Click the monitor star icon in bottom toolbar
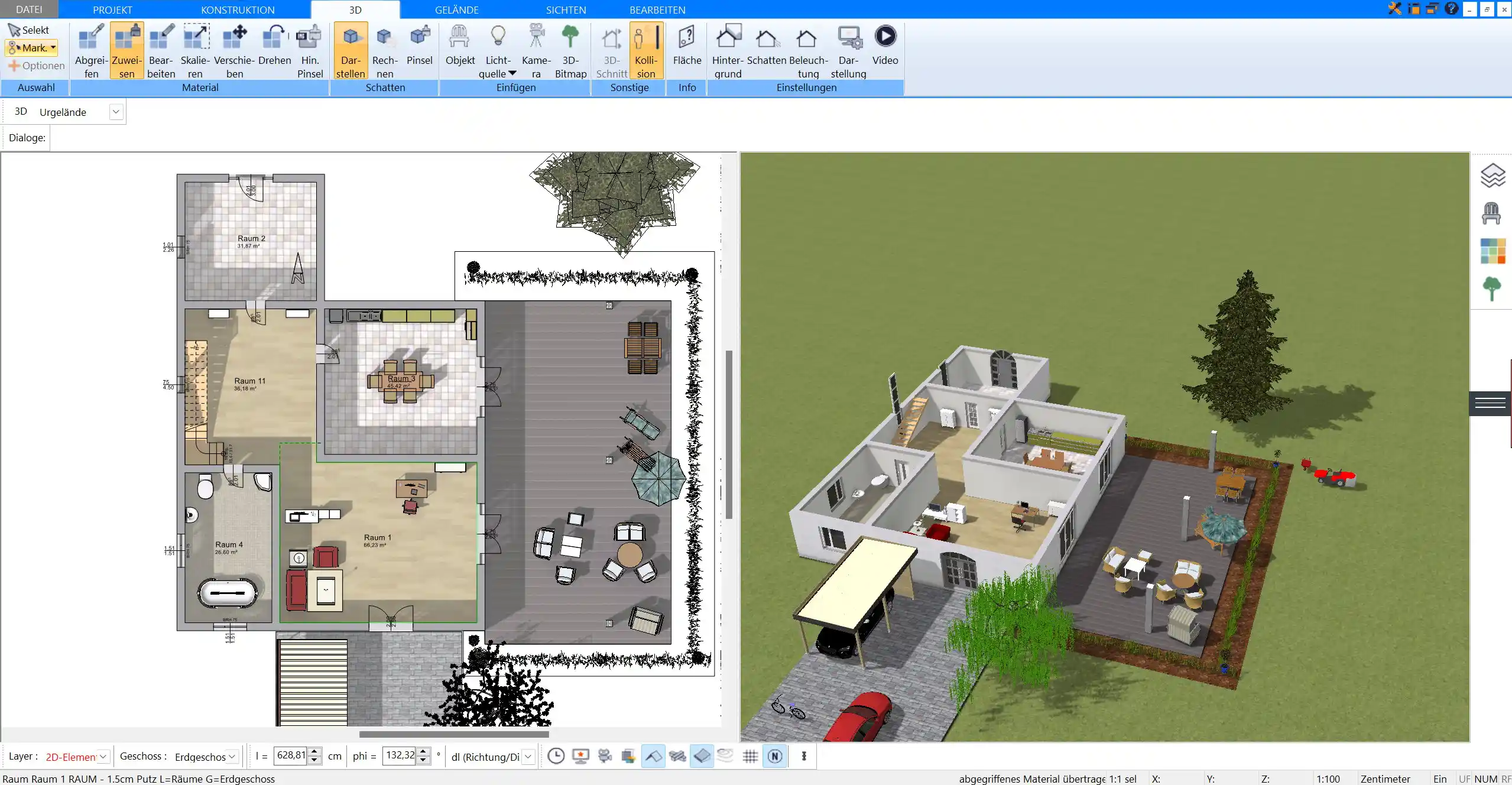The image size is (1512, 785). click(580, 756)
